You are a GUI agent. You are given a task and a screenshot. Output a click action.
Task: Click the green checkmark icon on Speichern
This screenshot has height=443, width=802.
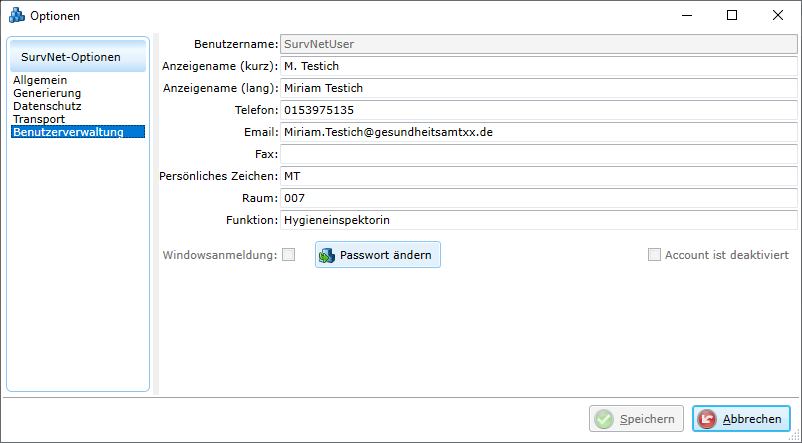point(604,420)
